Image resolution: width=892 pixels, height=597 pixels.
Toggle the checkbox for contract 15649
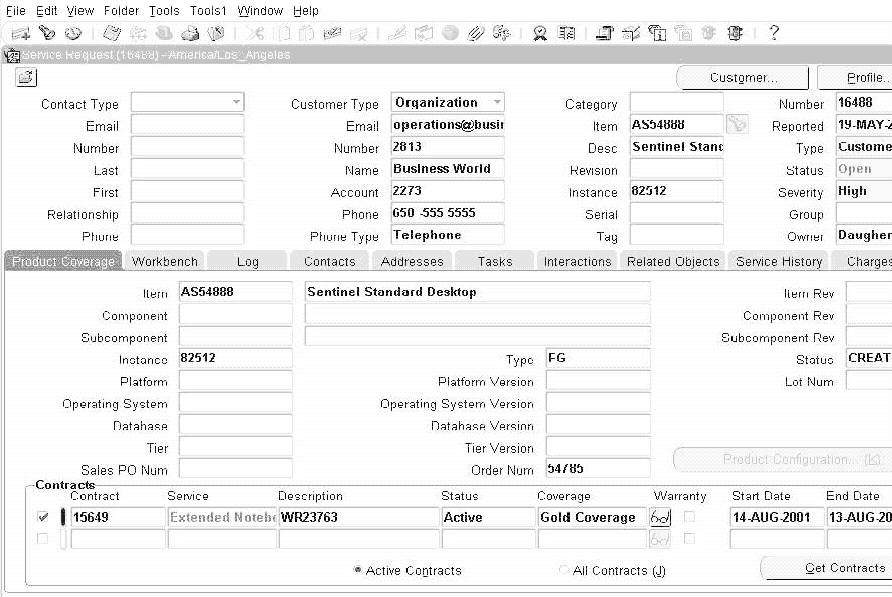(43, 517)
